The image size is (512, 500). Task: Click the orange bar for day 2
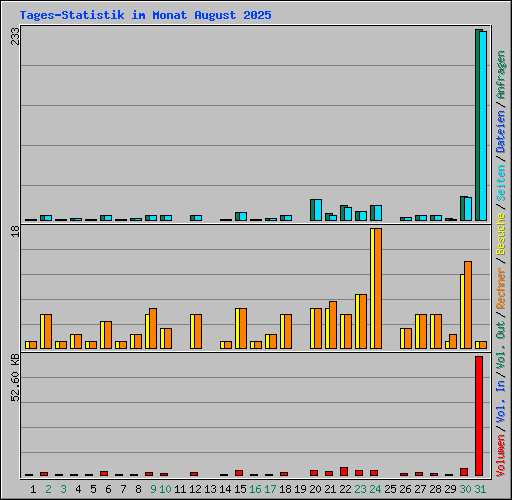tap(48, 331)
